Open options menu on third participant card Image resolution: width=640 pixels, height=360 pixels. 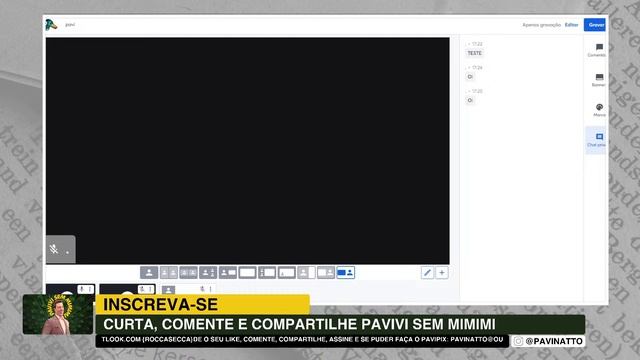(x=211, y=289)
